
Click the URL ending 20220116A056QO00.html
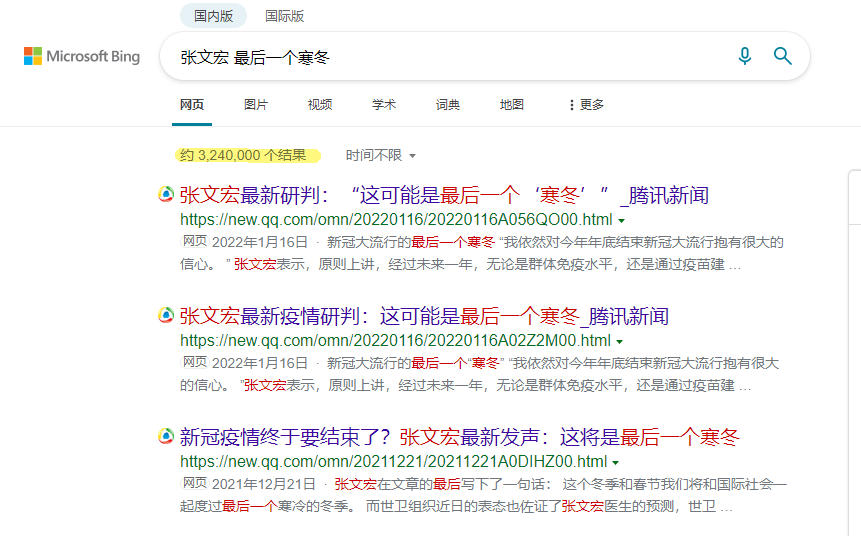pyautogui.click(x=396, y=220)
